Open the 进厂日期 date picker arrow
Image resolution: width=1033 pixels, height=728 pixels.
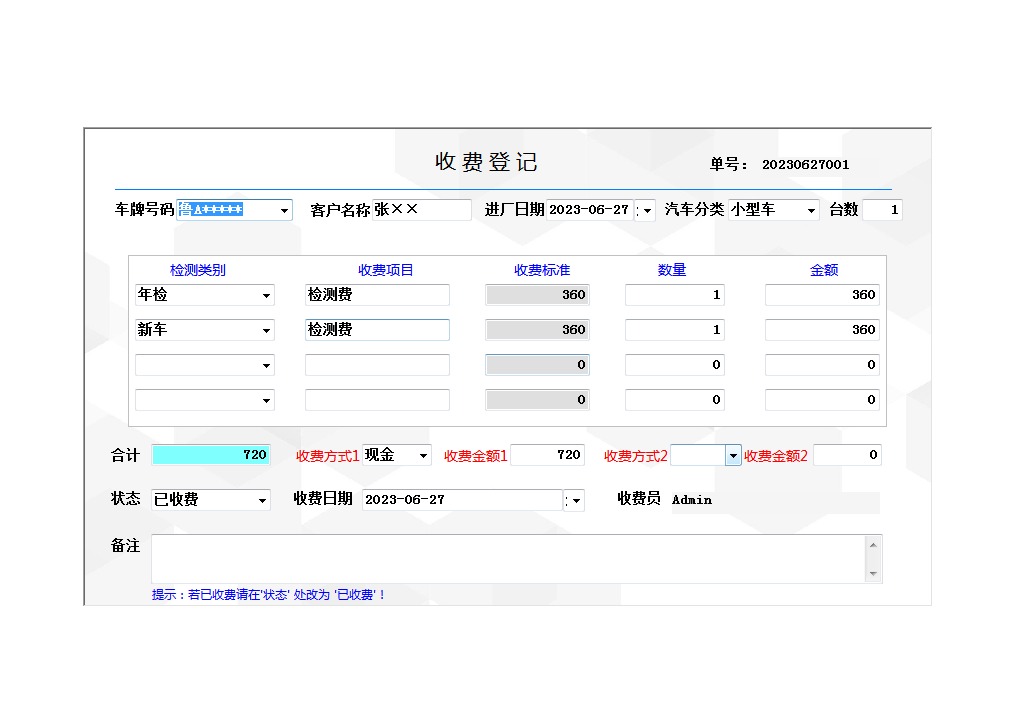648,210
